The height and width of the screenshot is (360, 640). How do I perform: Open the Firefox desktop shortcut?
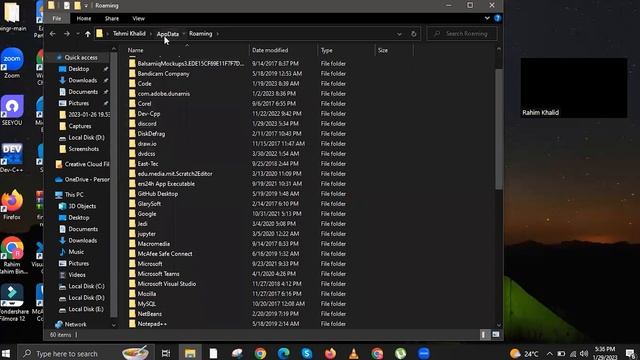tap(12, 205)
